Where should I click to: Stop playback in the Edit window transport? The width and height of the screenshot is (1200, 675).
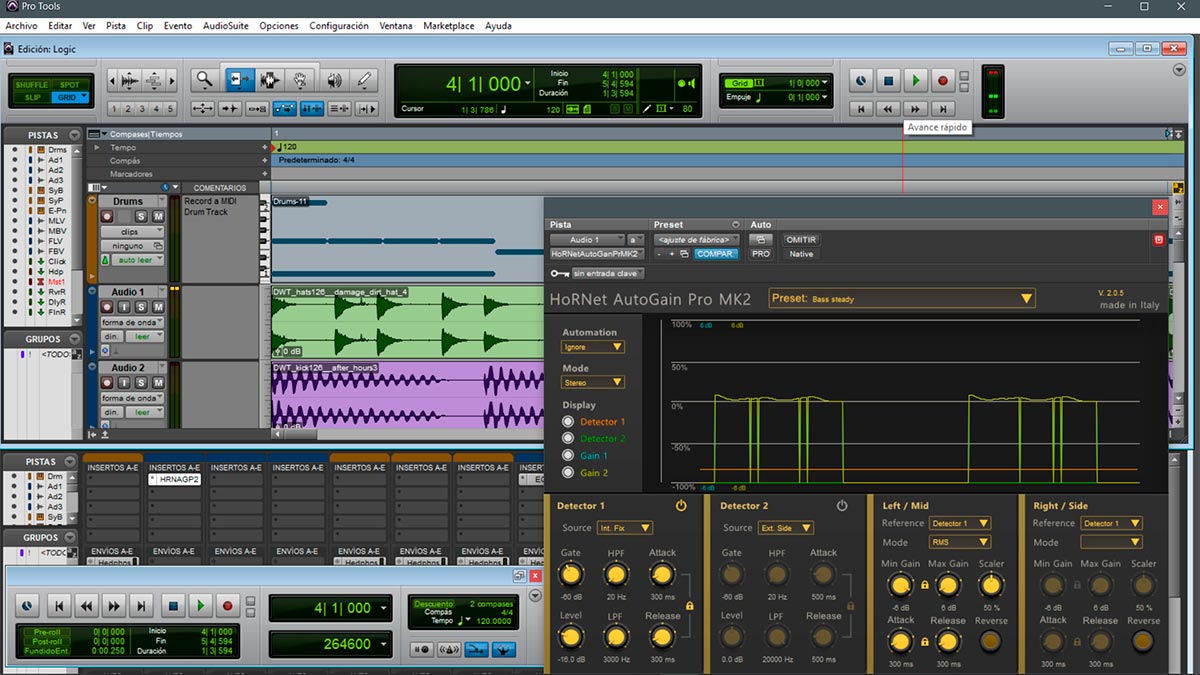coord(888,80)
